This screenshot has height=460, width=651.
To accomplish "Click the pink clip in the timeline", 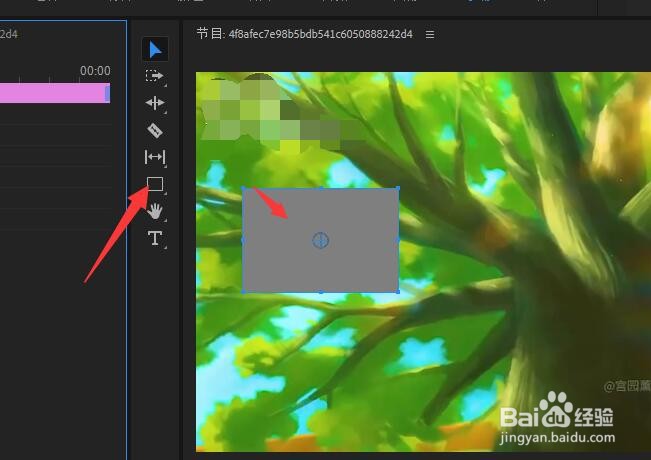I will [55, 93].
